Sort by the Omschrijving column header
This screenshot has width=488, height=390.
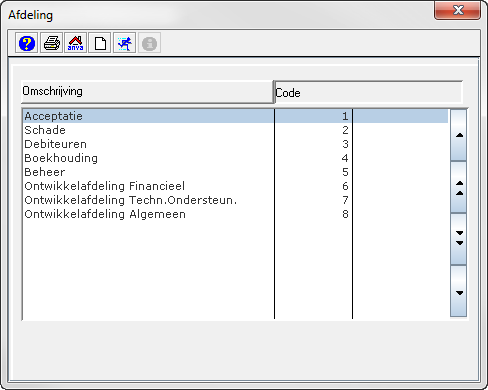[x=147, y=92]
